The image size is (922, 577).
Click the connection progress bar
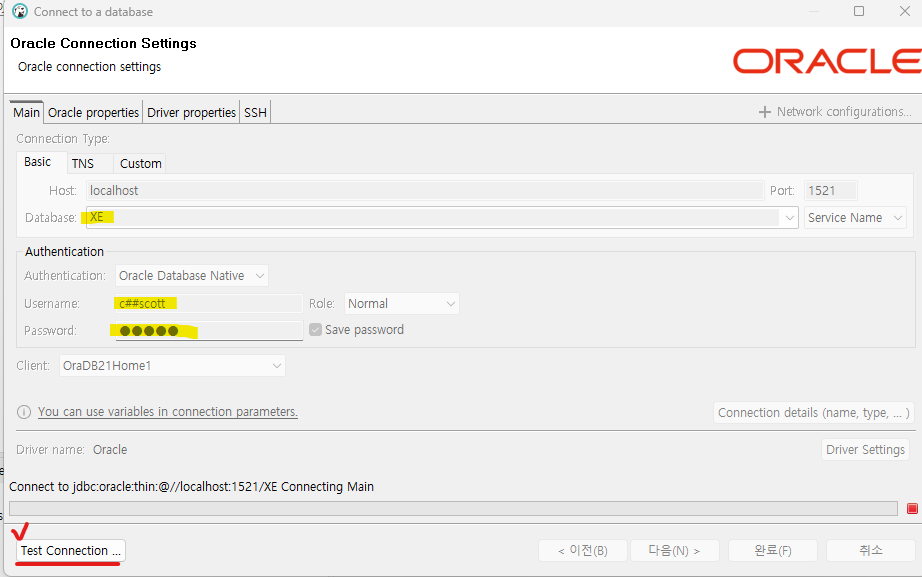click(453, 508)
